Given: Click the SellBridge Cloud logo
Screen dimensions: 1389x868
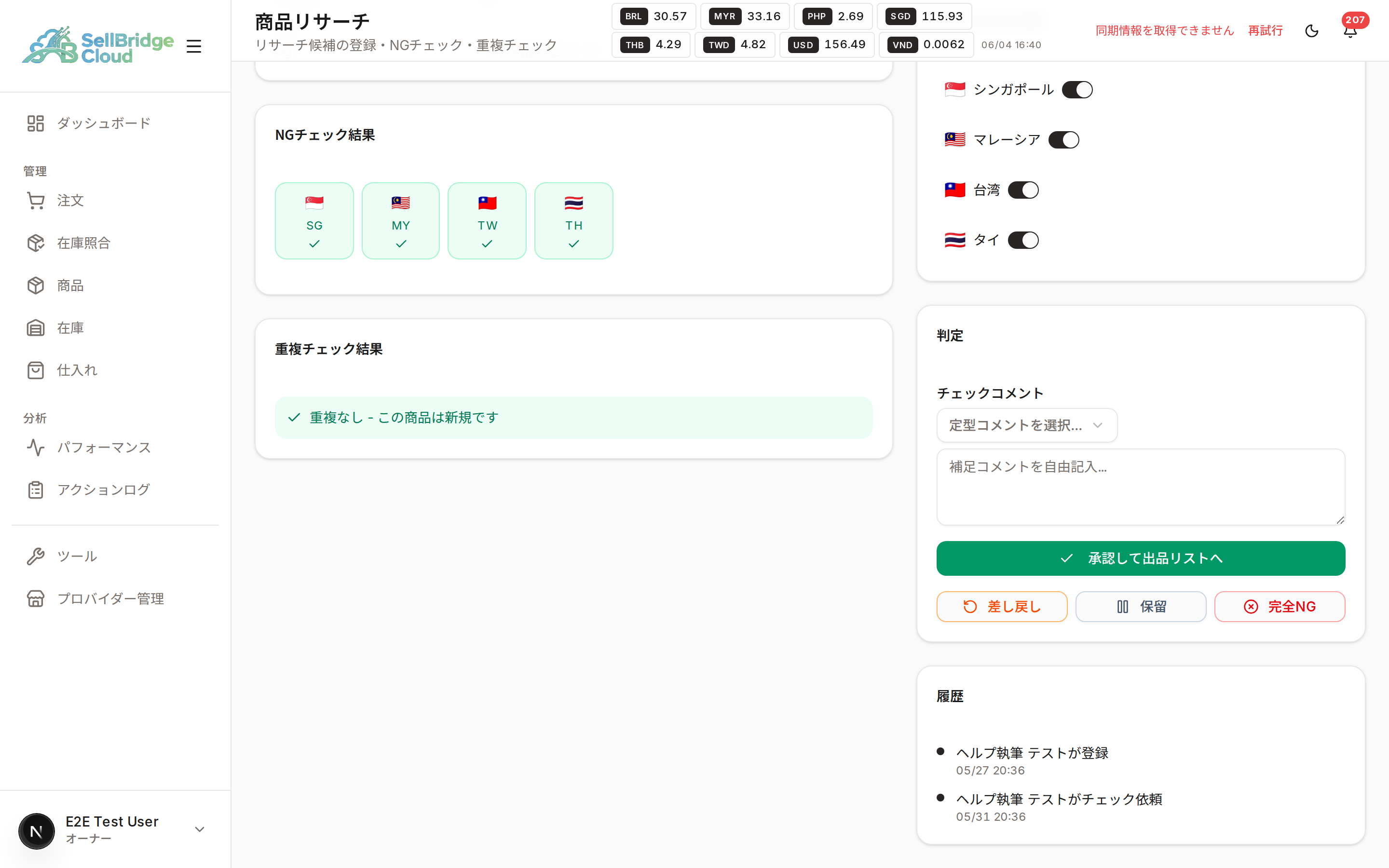Looking at the screenshot, I should pyautogui.click(x=97, y=45).
